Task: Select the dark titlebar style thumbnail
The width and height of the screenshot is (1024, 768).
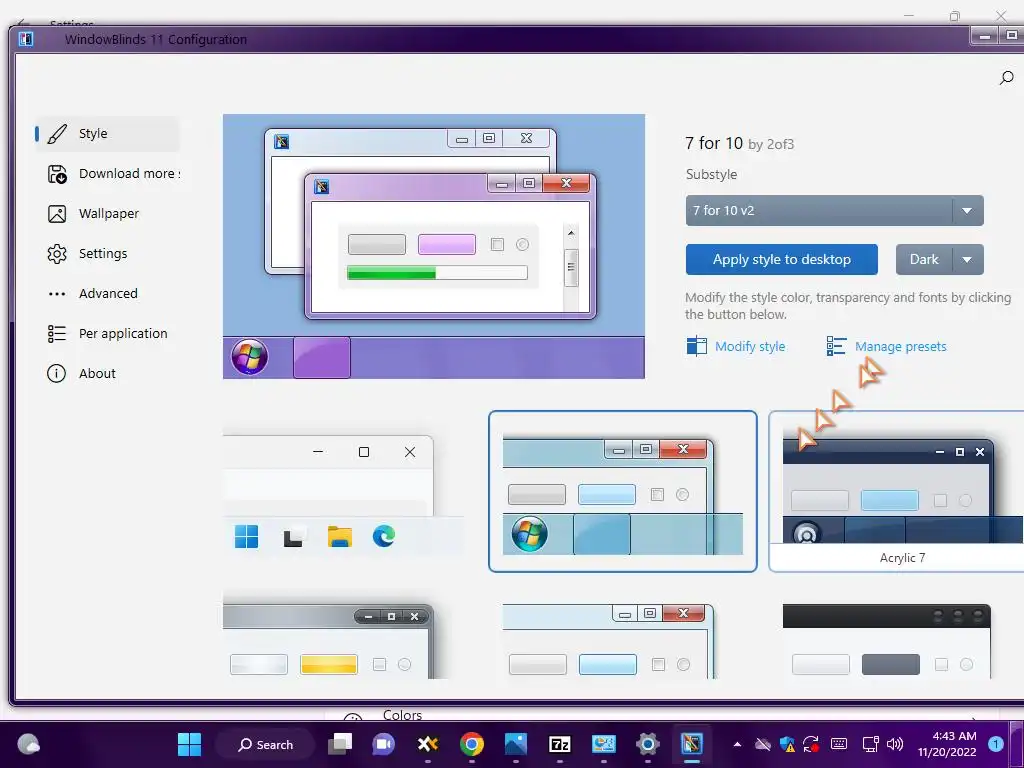Action: tap(887, 640)
